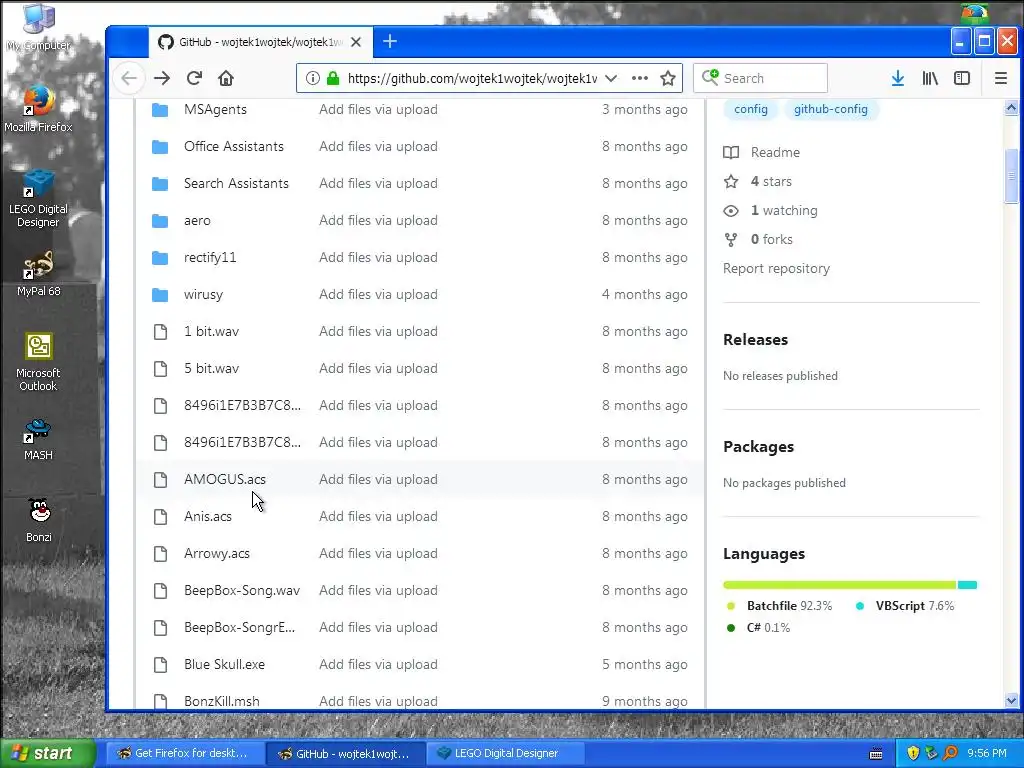This screenshot has width=1024, height=768.
Task: Click the cyan VBScript language bar segment
Action: [x=967, y=585]
